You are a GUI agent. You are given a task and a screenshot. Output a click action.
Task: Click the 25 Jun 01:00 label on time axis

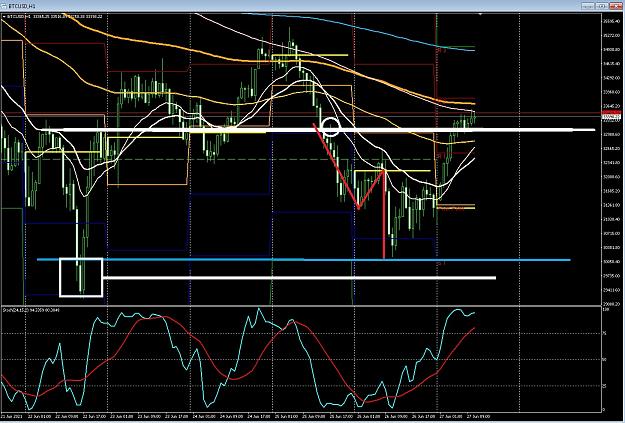[288, 416]
